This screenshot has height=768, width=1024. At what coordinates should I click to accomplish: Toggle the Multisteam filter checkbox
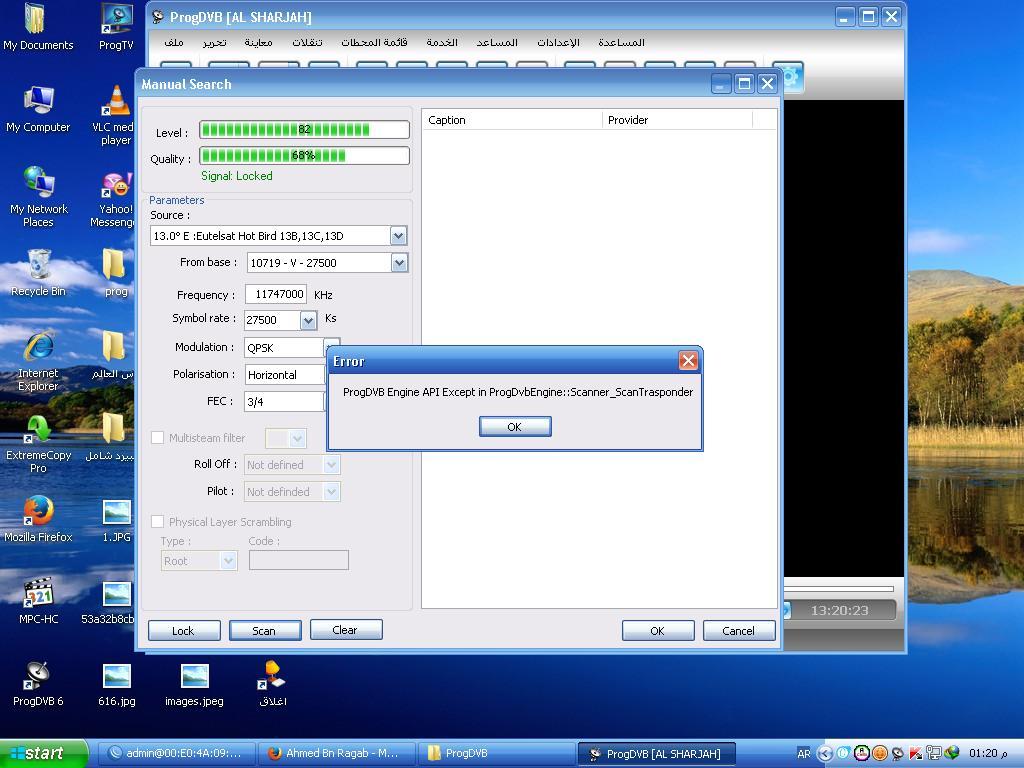pyautogui.click(x=157, y=438)
